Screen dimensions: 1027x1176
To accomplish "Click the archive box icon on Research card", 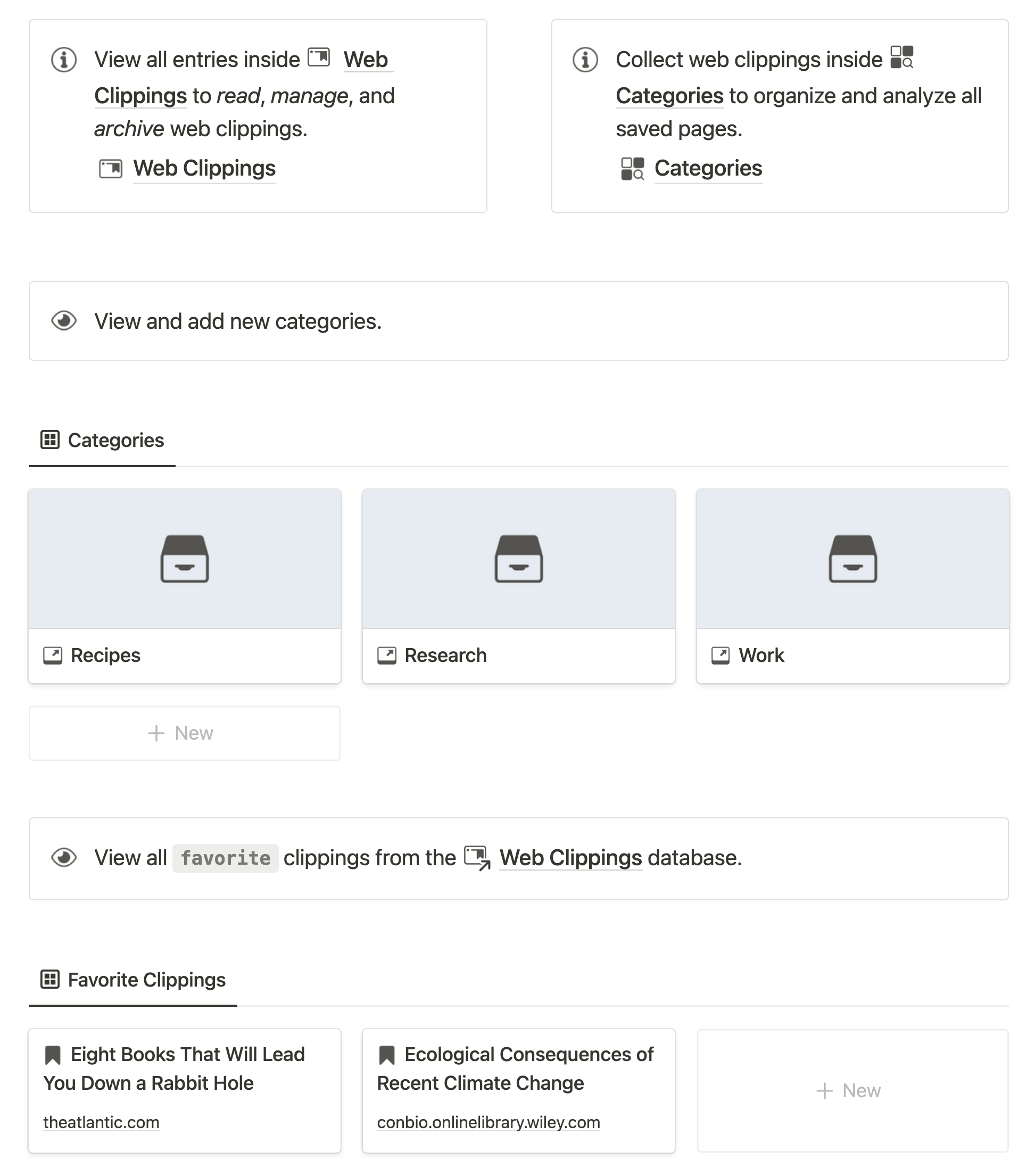I will click(x=519, y=559).
